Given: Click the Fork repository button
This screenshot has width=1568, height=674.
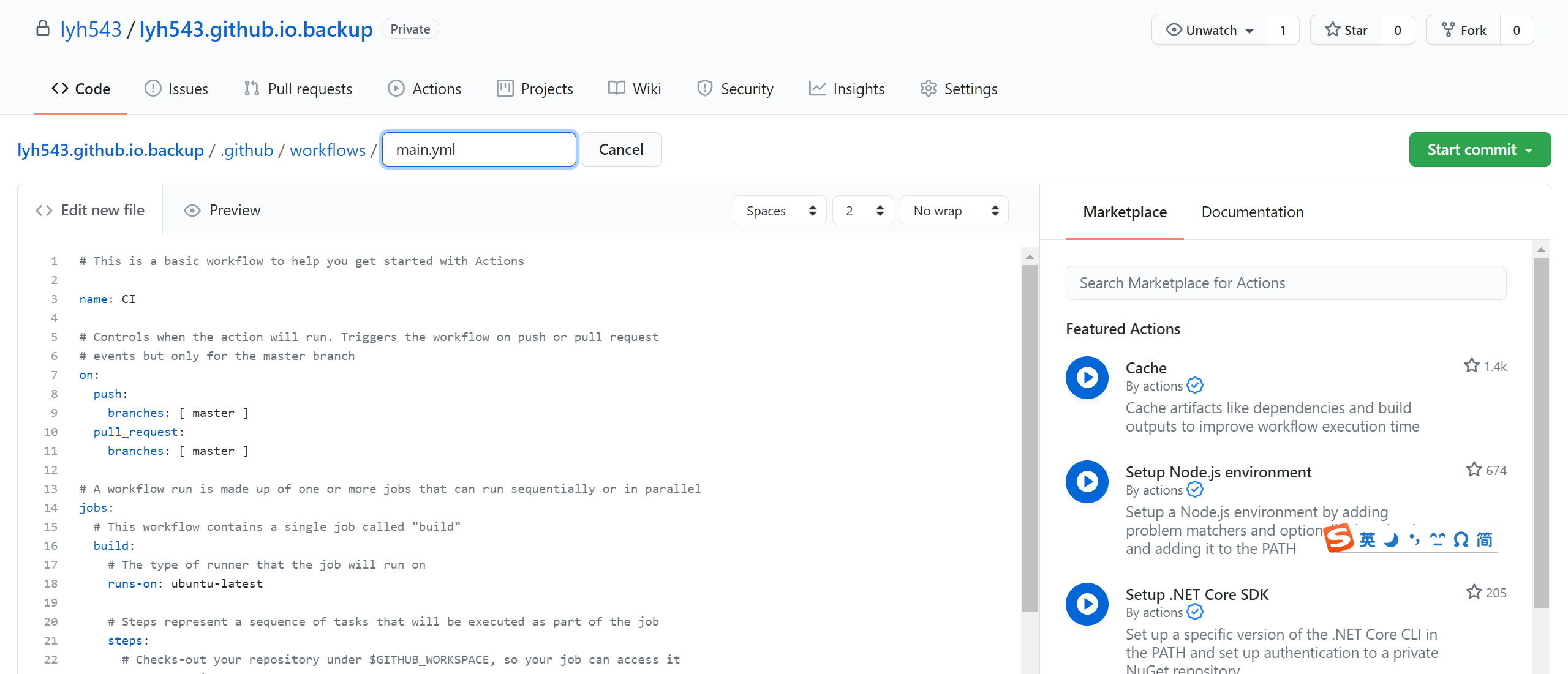Looking at the screenshot, I should 1463,30.
